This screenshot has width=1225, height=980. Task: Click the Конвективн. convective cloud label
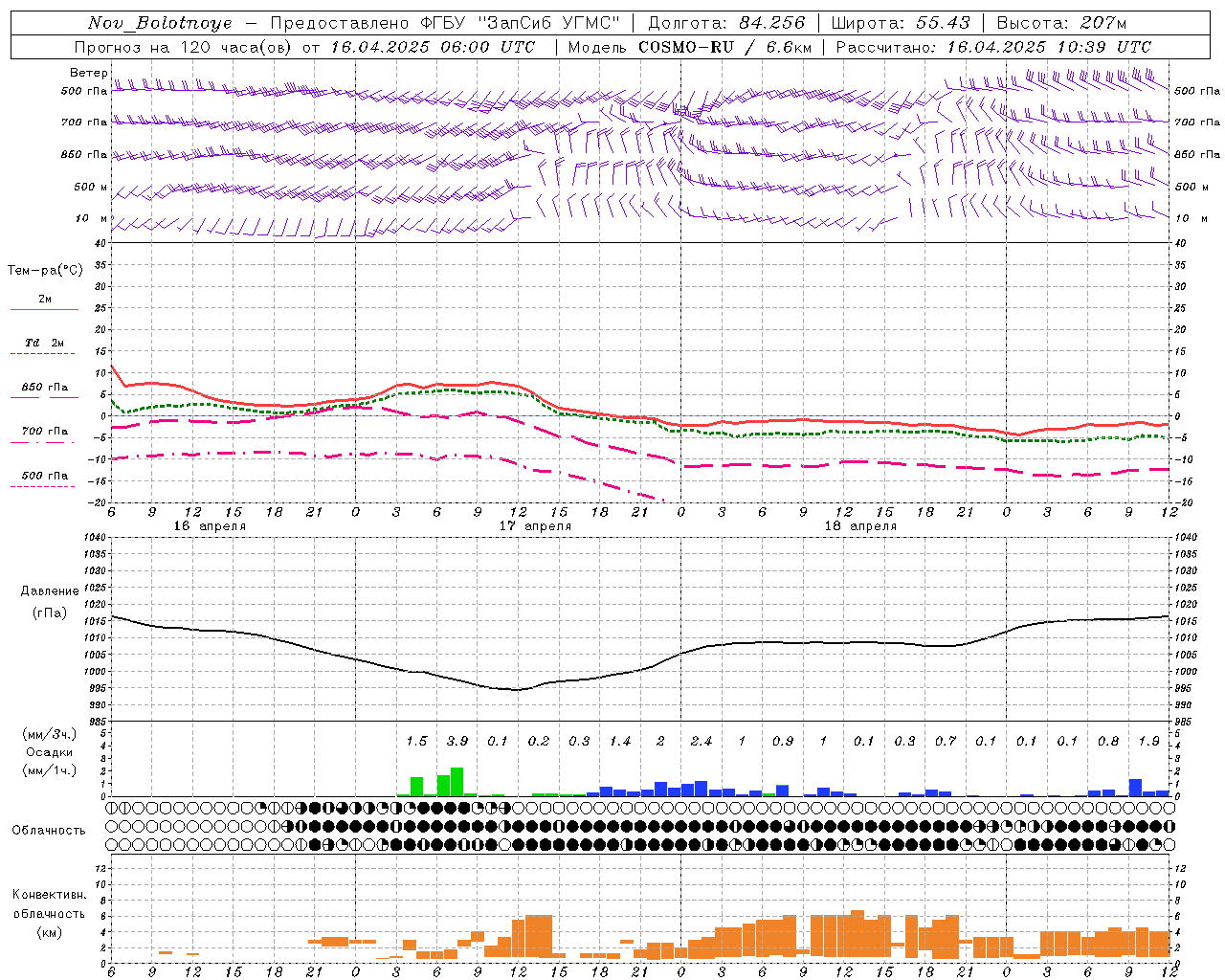[x=49, y=895]
